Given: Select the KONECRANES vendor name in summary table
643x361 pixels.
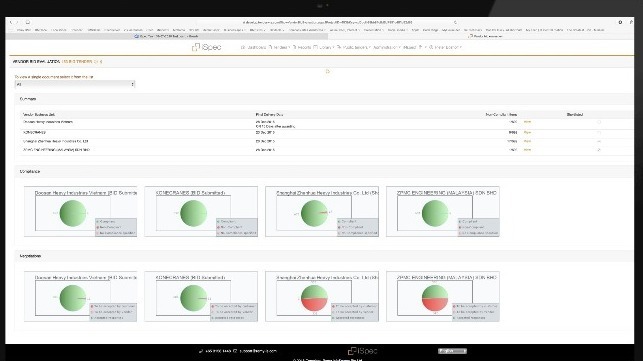Looking at the screenshot, I should coord(34,133).
